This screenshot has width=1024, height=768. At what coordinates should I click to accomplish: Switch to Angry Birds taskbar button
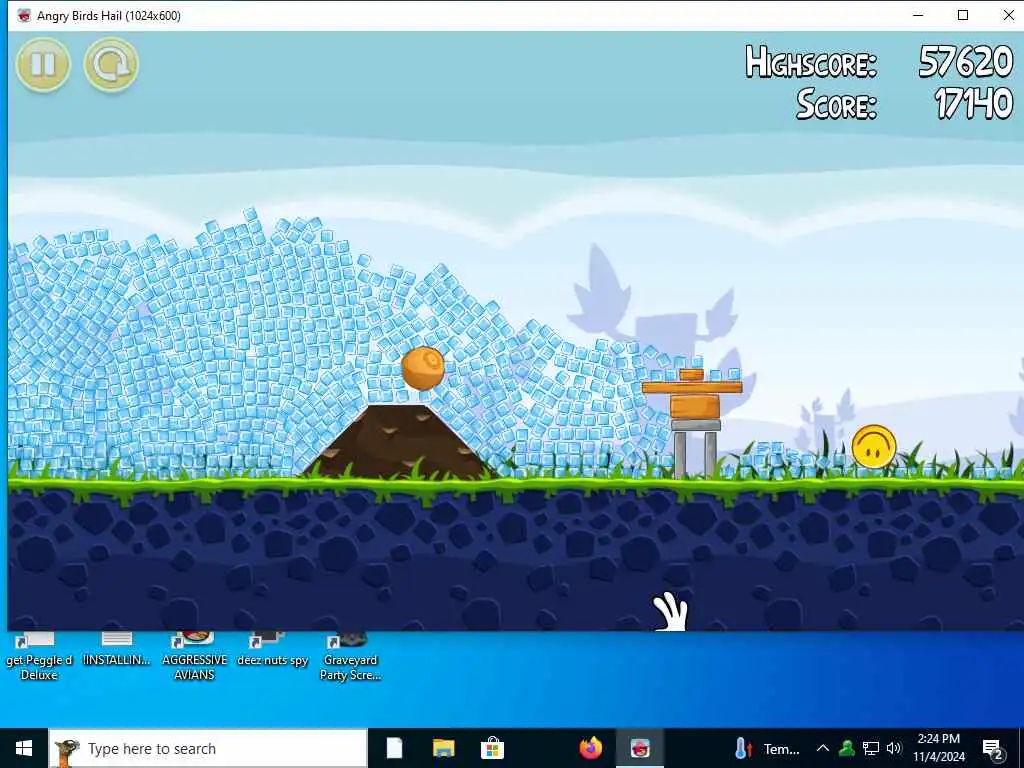[x=640, y=748]
